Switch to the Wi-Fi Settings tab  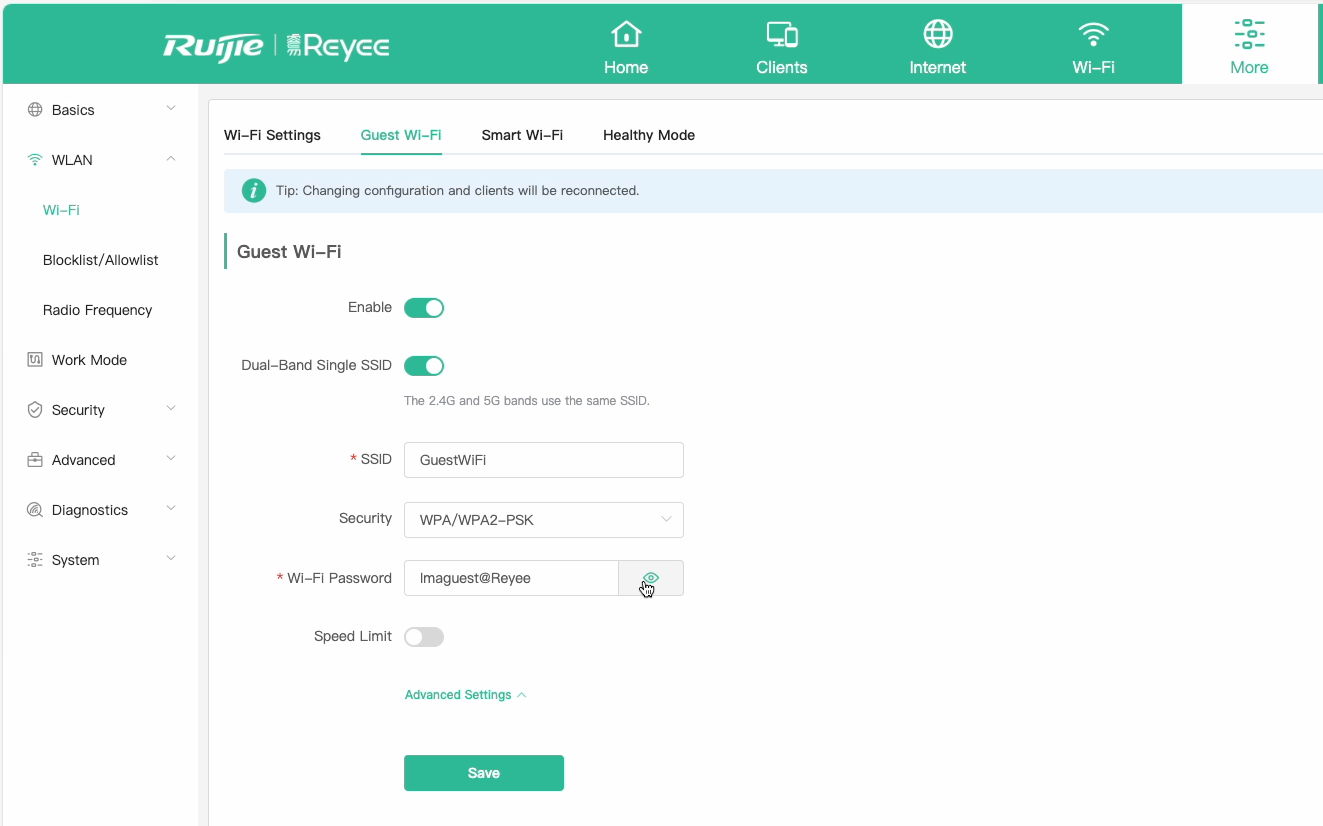tap(272, 135)
